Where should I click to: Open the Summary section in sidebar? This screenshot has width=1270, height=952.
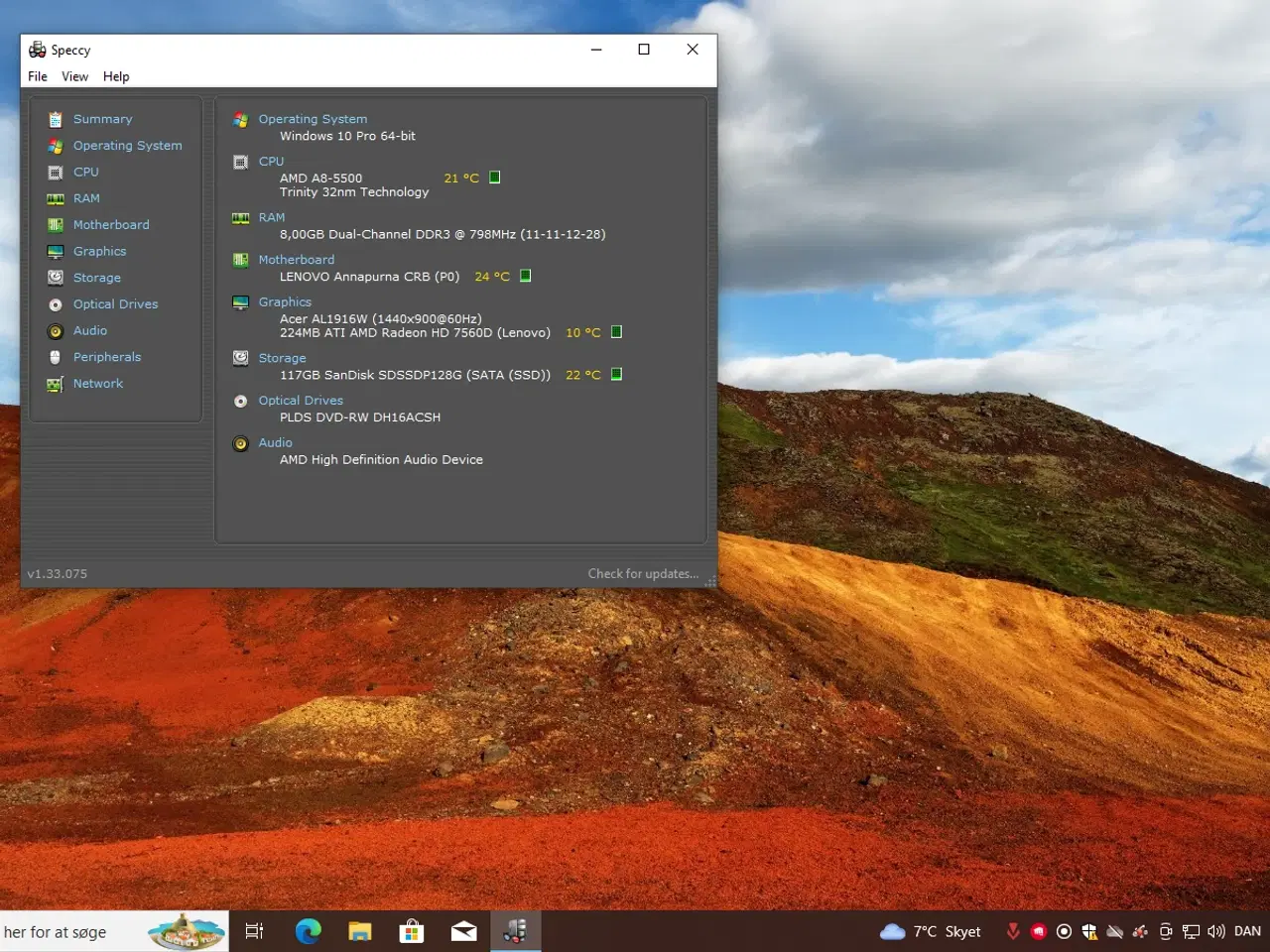pyautogui.click(x=102, y=119)
